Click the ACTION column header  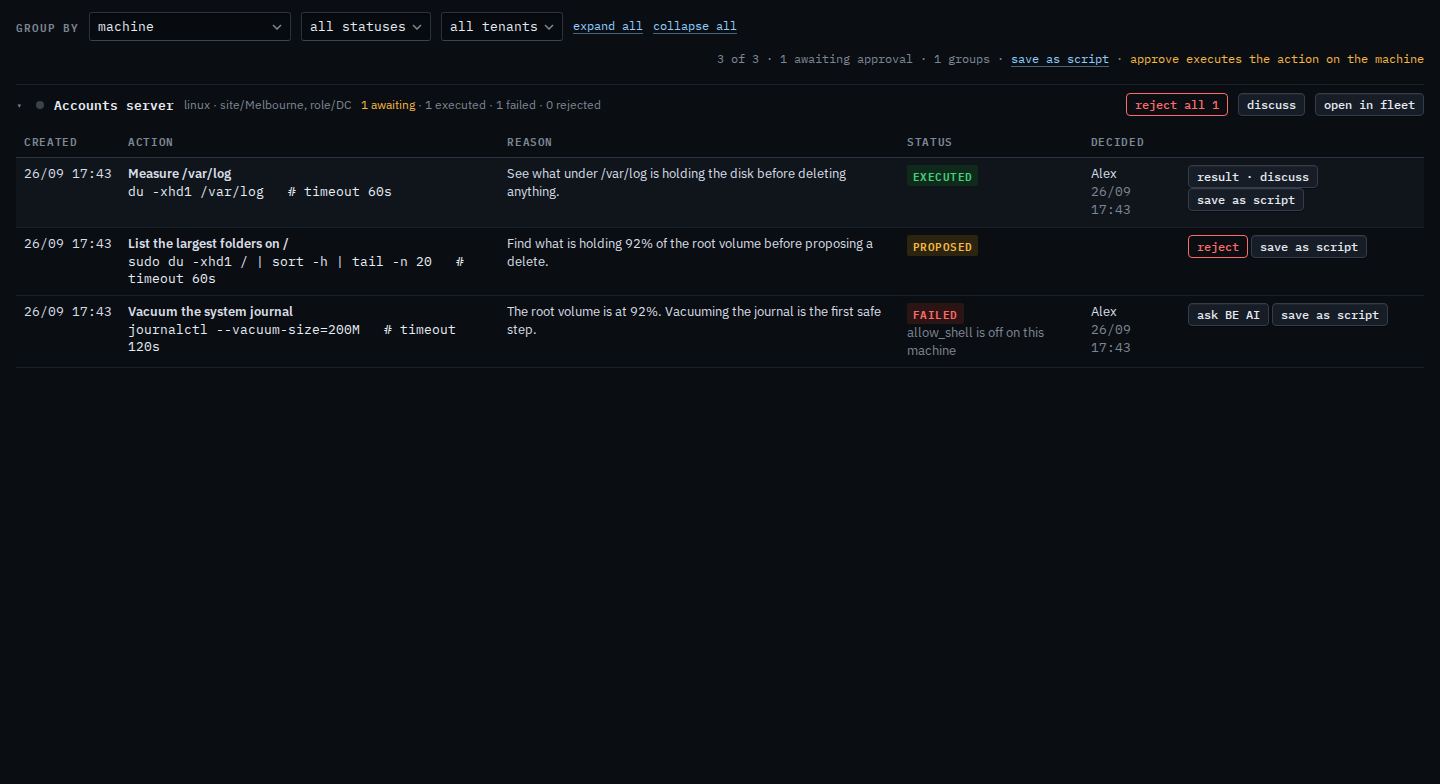point(151,142)
